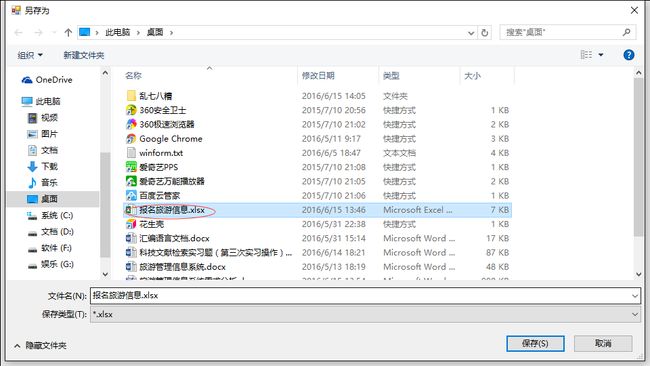Click sidebar scroll up arrow
This screenshot has width=650, height=366.
[x=105, y=73]
